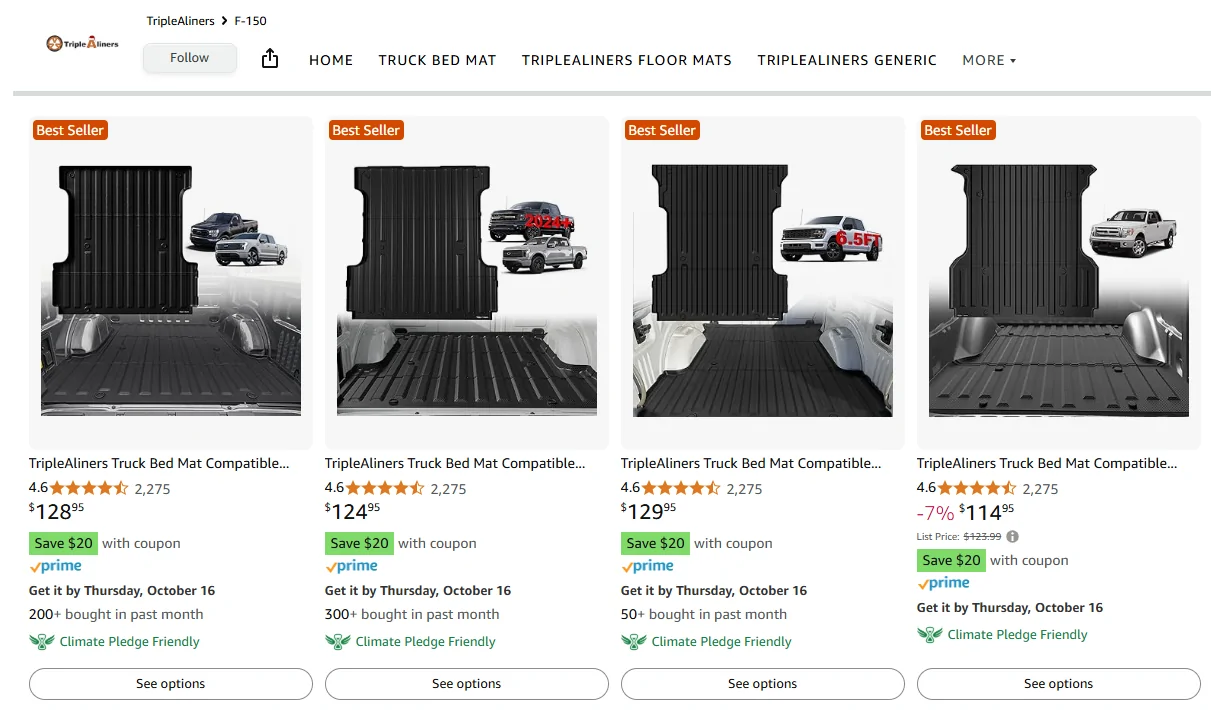
Task: Follow the TripleAliners store
Action: coord(190,58)
